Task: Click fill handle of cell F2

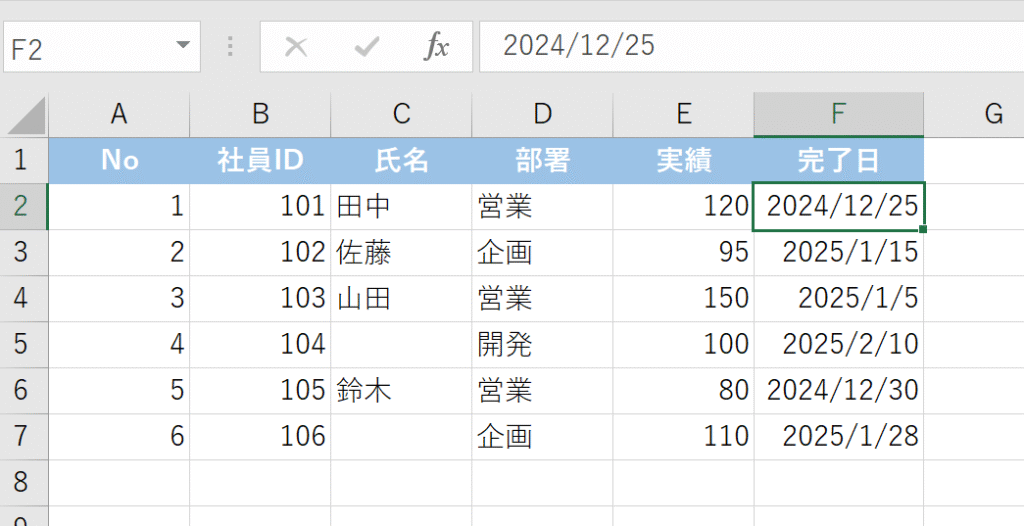Action: coord(922,230)
